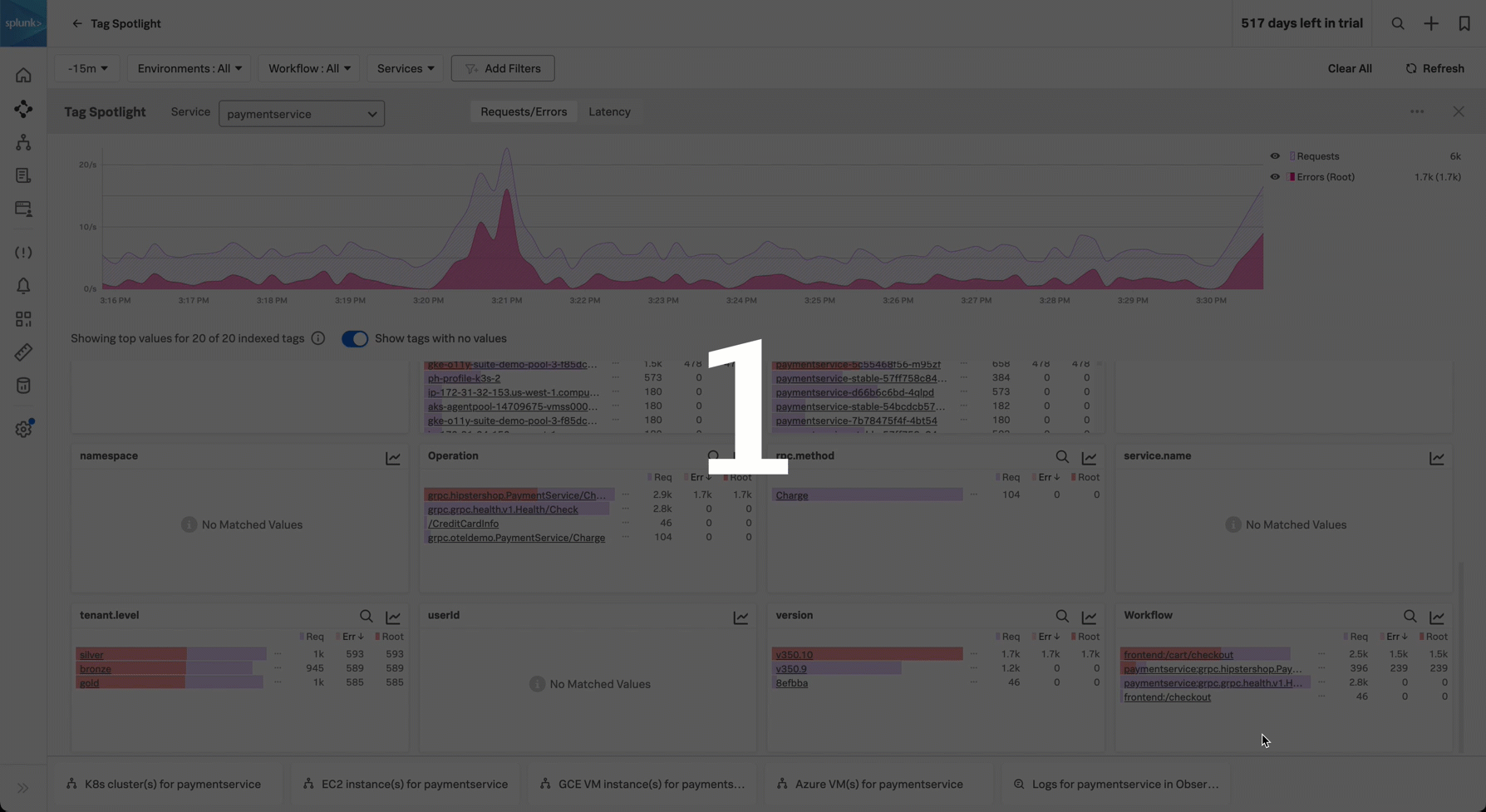Image resolution: width=1486 pixels, height=812 pixels.
Task: Open Home from the left sidebar
Action: point(23,76)
